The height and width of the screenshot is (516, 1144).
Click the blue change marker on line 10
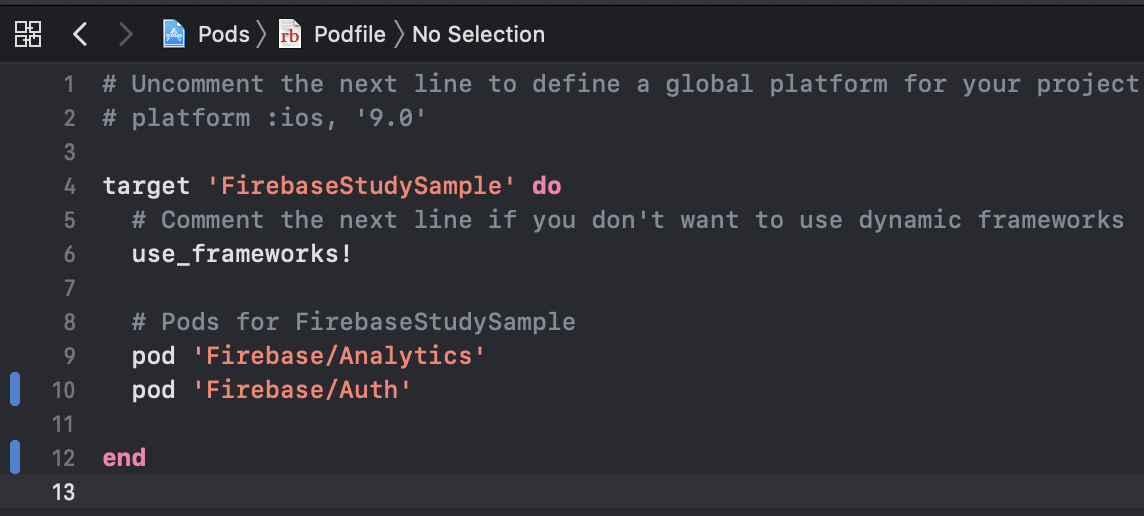click(15, 390)
